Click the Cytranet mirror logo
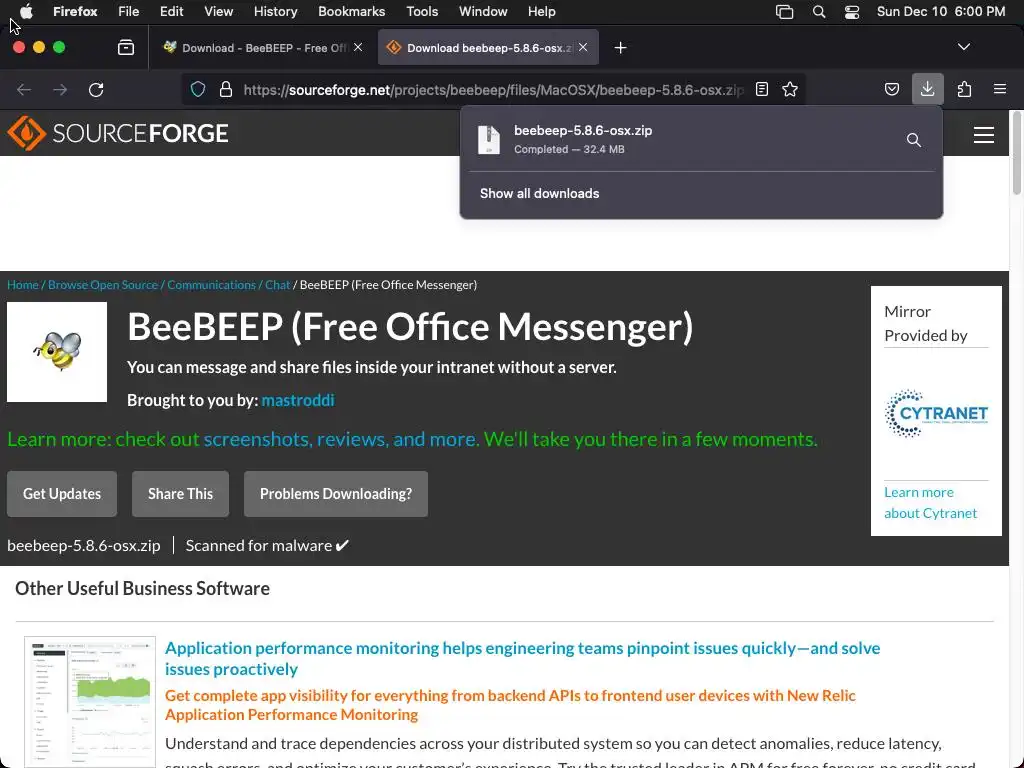1024x768 pixels. pos(936,413)
